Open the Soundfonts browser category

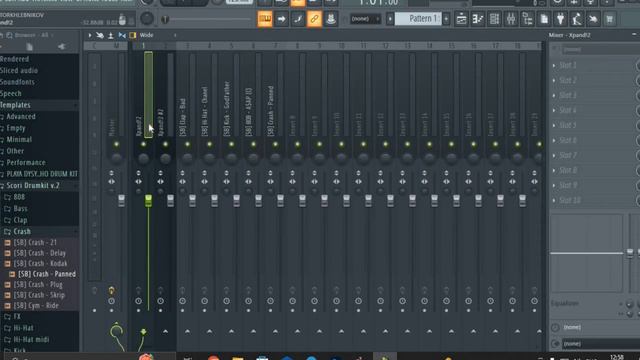click(x=17, y=82)
